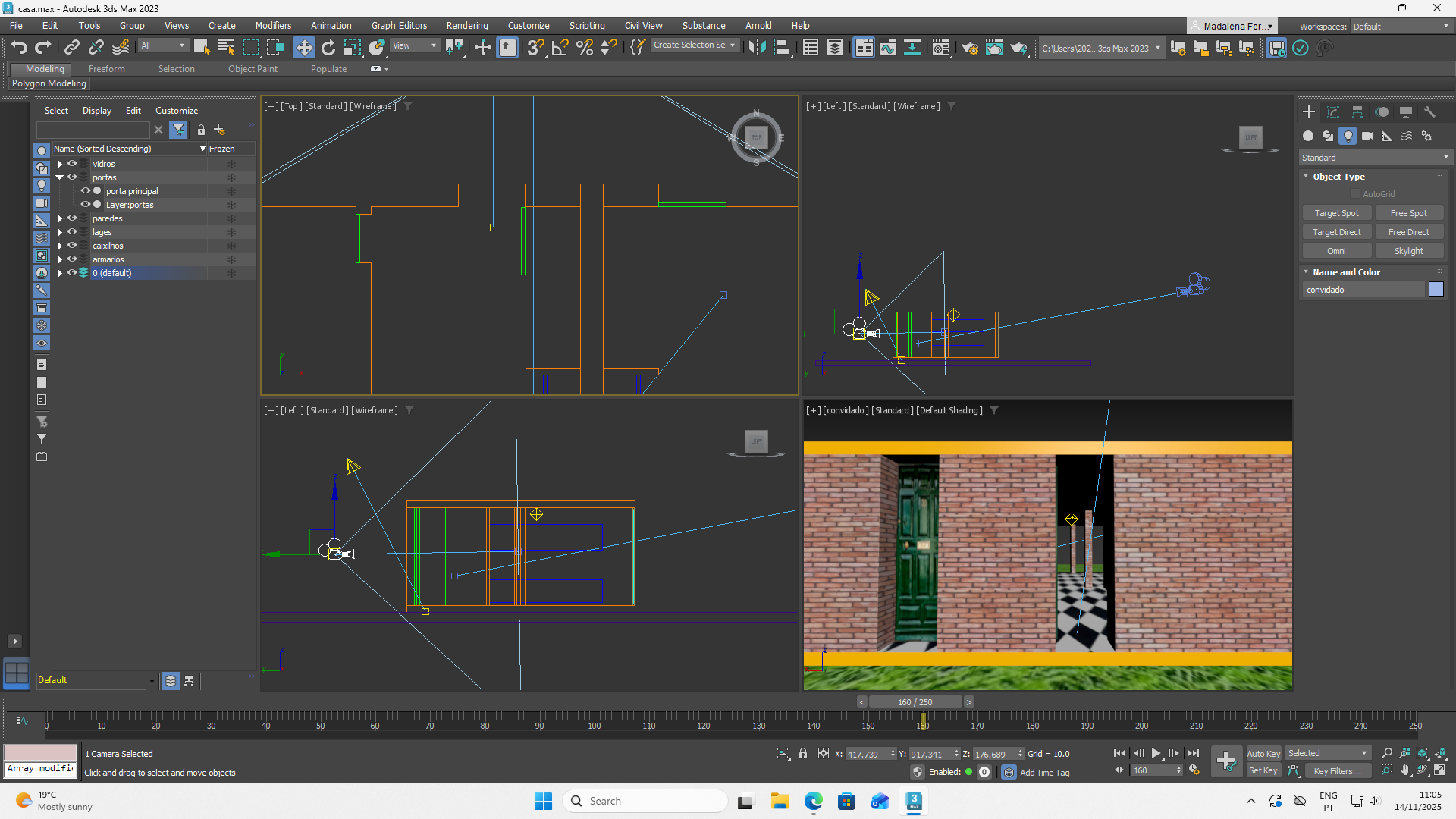The height and width of the screenshot is (819, 1456).
Task: Toggle visibility of porta principal layer
Action: 86,191
